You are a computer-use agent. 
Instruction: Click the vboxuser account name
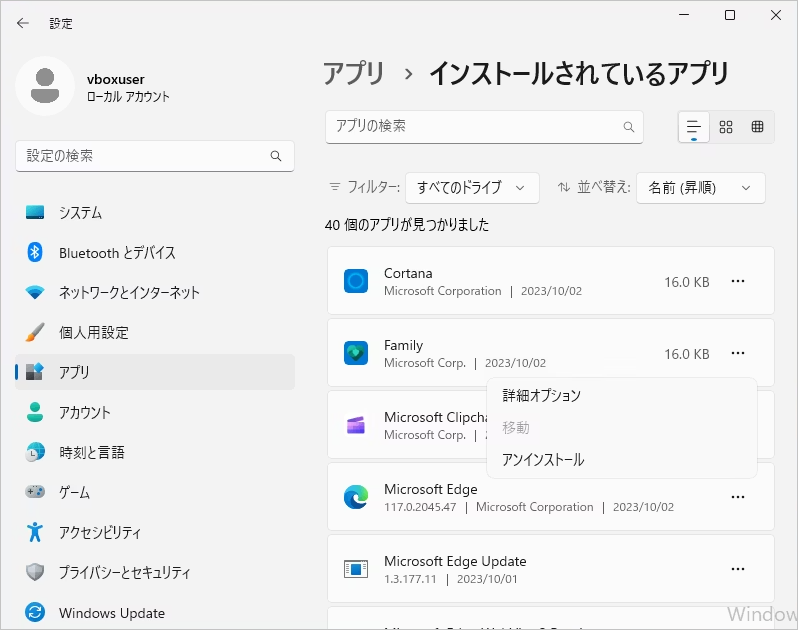pyautogui.click(x=116, y=79)
